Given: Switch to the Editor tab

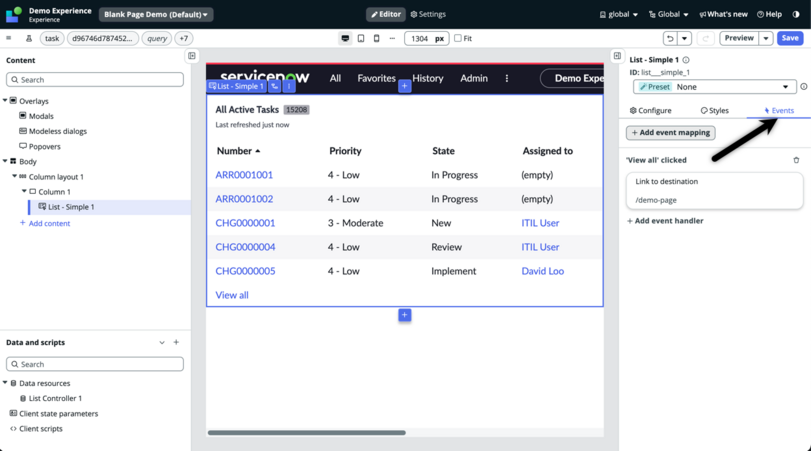Looking at the screenshot, I should coord(386,14).
